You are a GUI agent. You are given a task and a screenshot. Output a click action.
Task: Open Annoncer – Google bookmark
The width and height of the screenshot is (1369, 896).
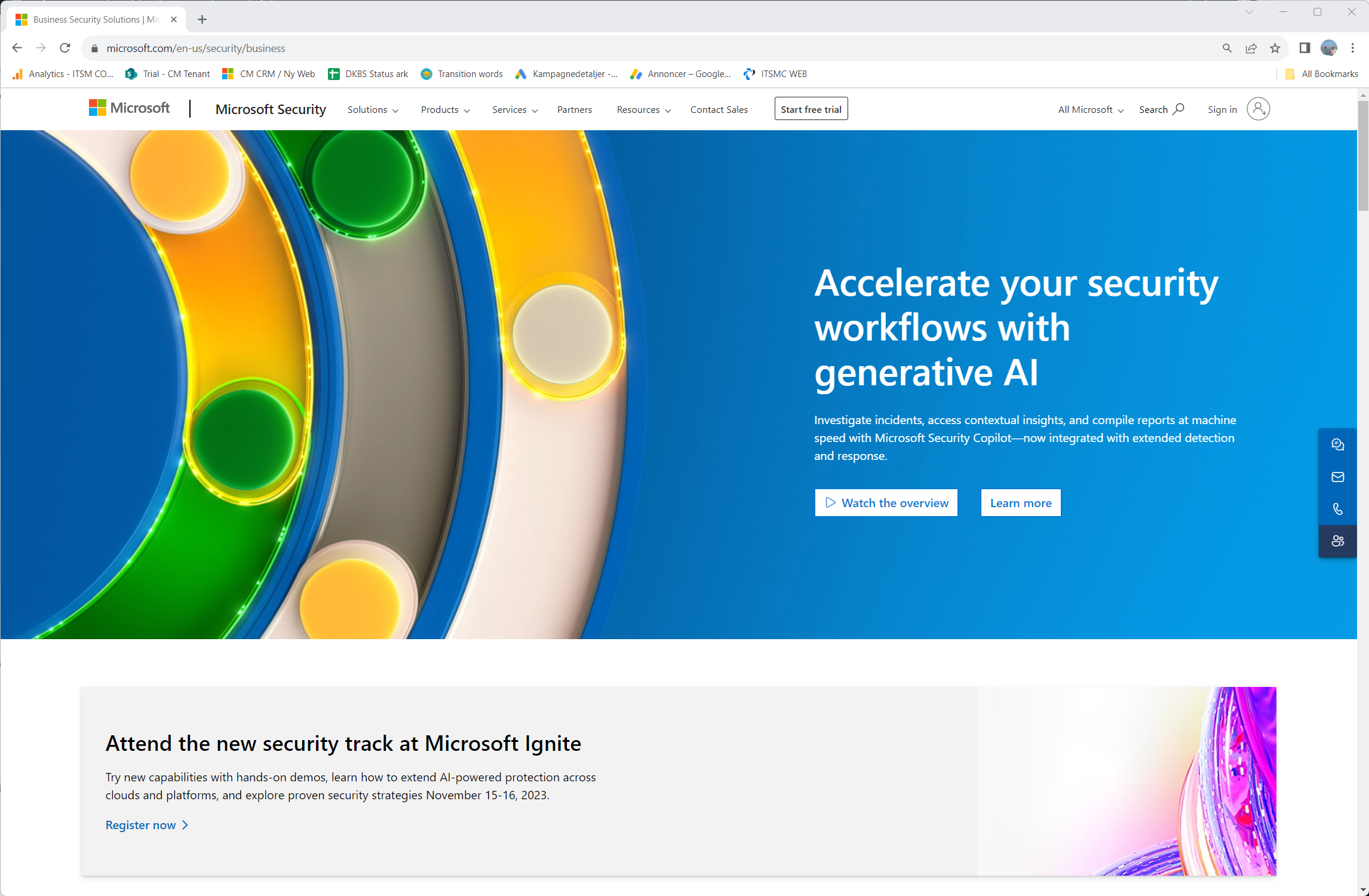tap(681, 74)
